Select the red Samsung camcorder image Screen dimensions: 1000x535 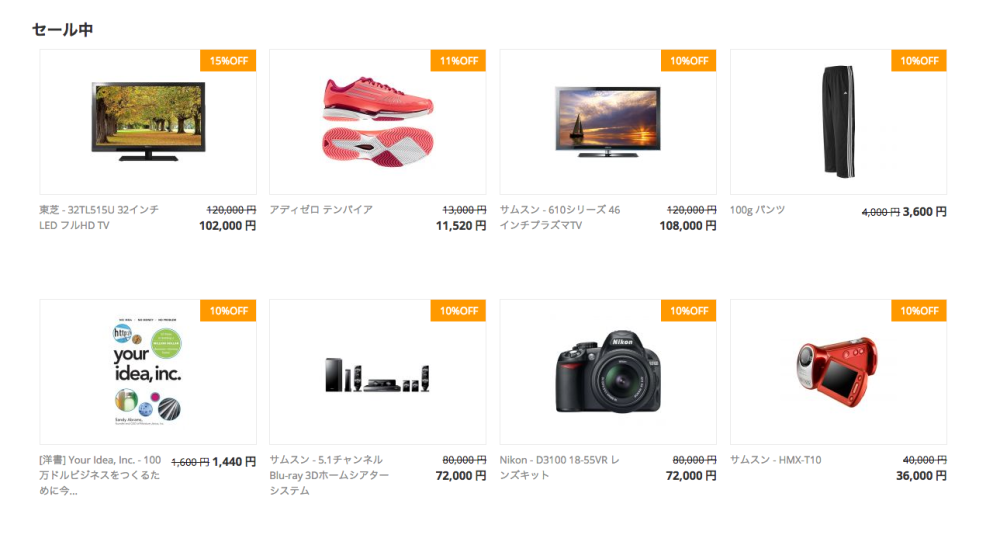[x=837, y=372]
